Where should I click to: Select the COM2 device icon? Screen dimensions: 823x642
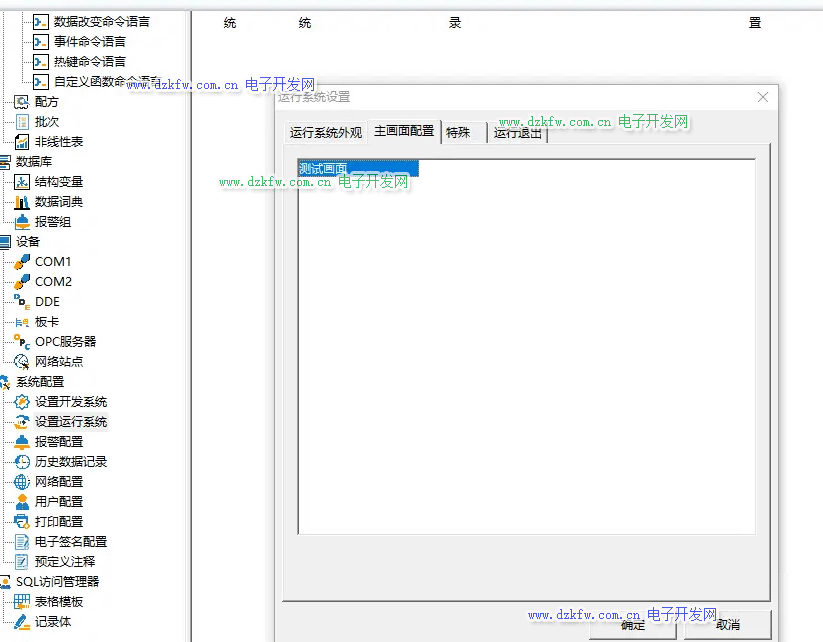coord(22,282)
